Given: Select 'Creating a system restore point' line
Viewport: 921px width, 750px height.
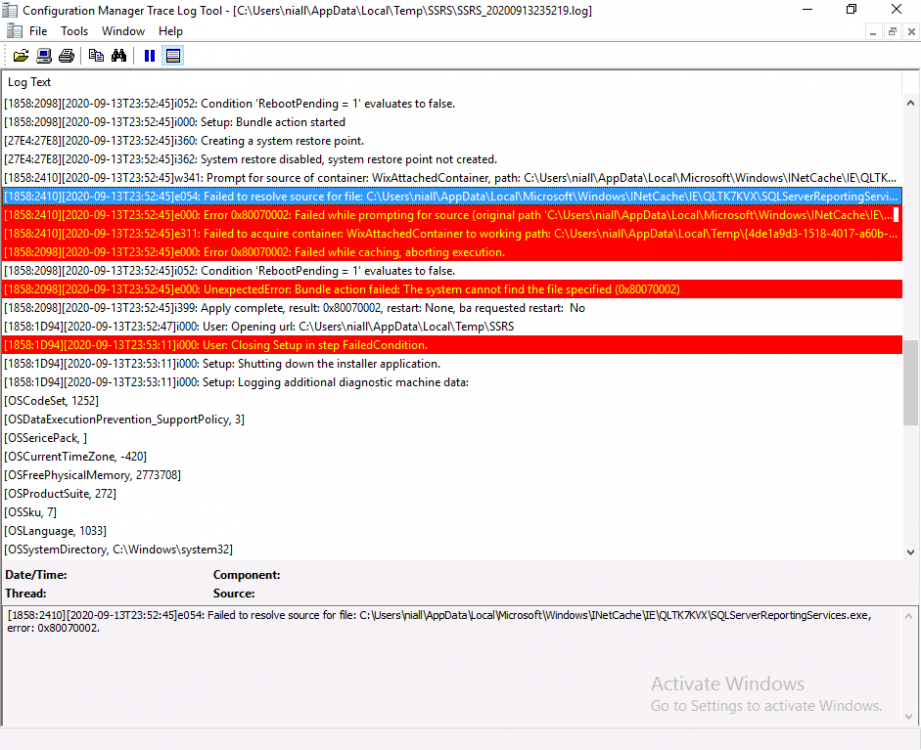Looking at the screenshot, I should pos(452,141).
